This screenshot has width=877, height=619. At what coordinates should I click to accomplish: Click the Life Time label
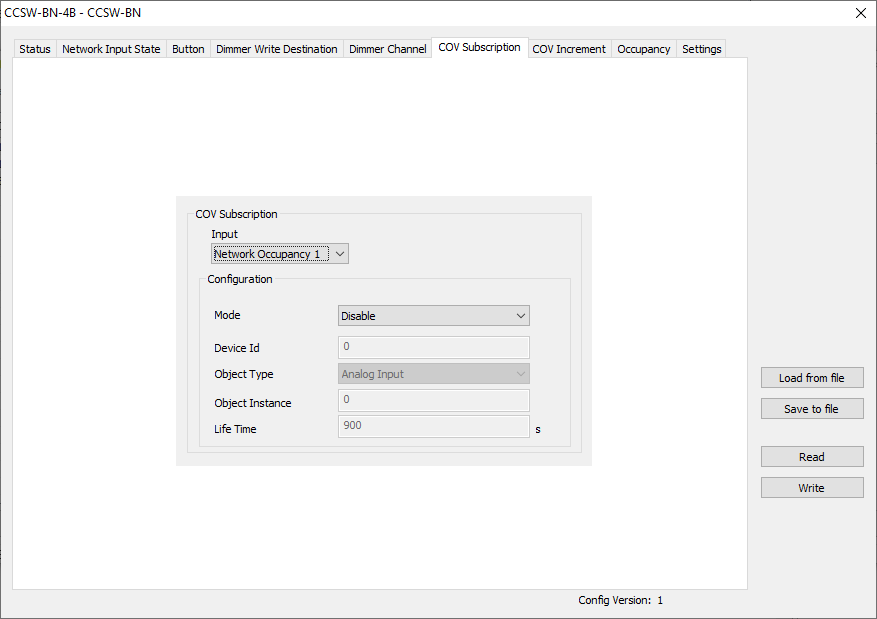[235, 429]
